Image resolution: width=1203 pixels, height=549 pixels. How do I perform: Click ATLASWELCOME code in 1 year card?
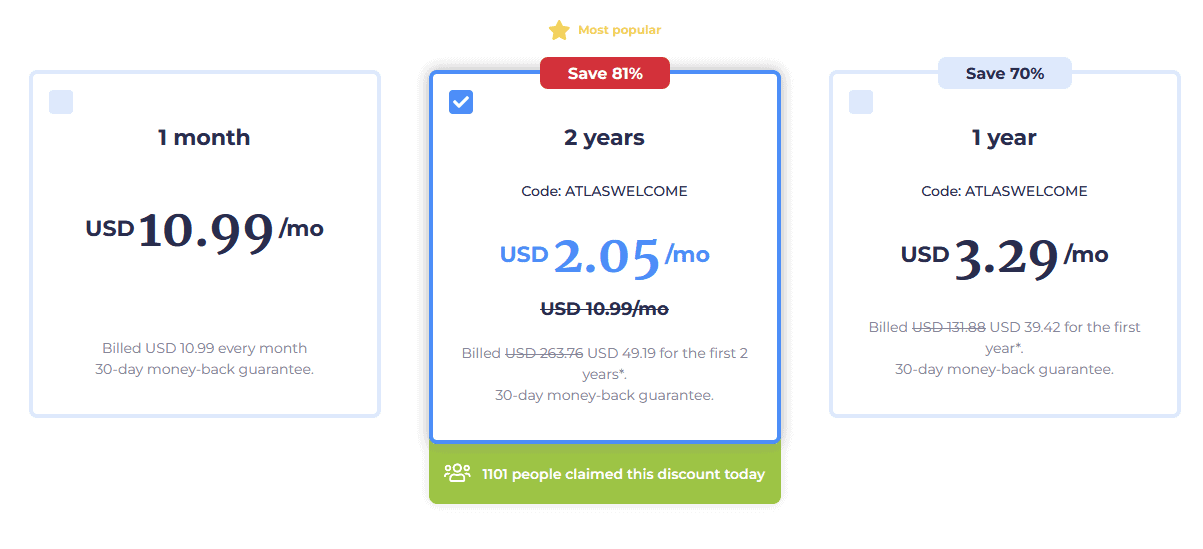point(1024,191)
